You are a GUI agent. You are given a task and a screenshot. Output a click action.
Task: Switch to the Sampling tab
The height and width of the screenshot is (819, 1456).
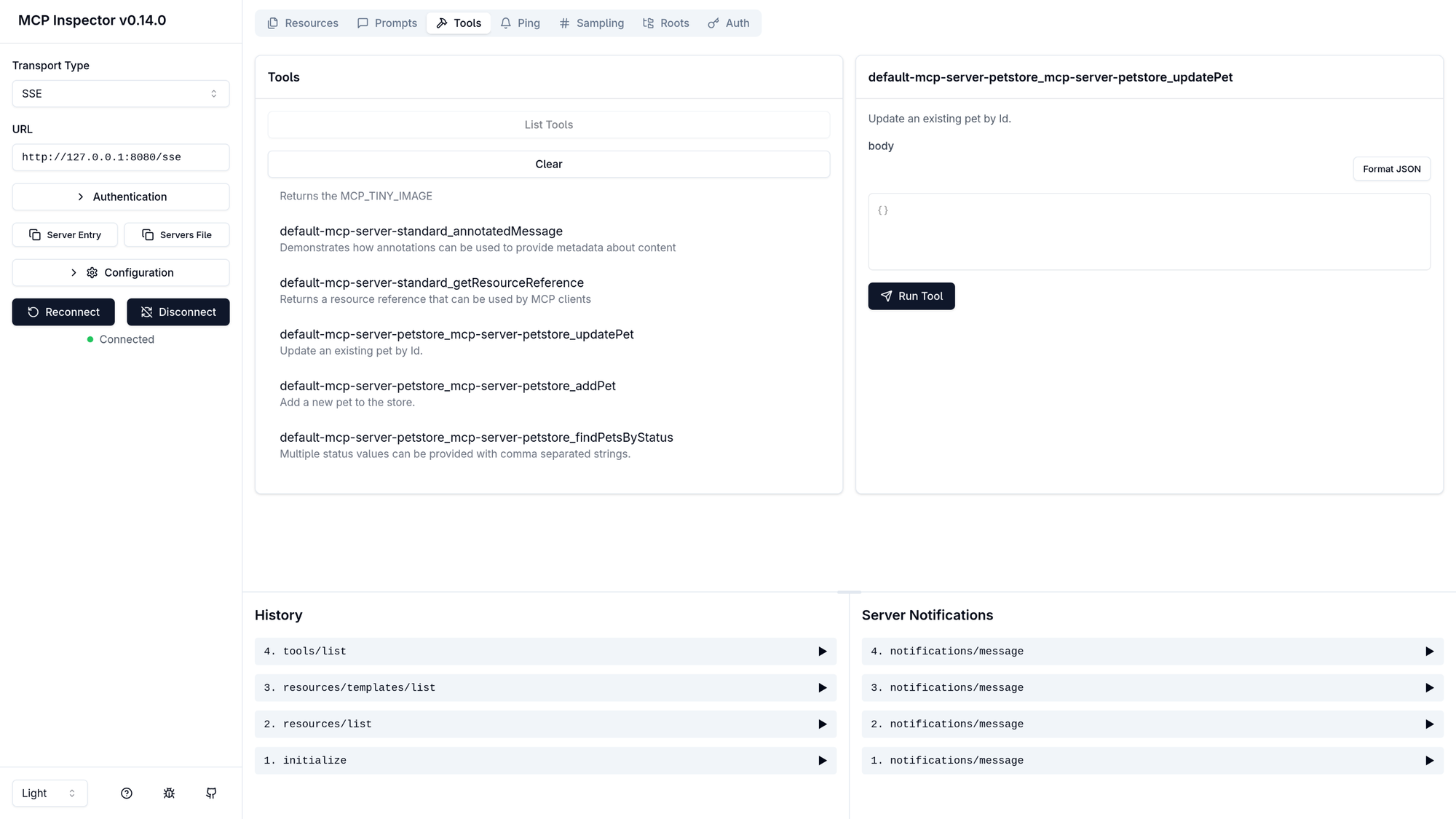(x=591, y=23)
